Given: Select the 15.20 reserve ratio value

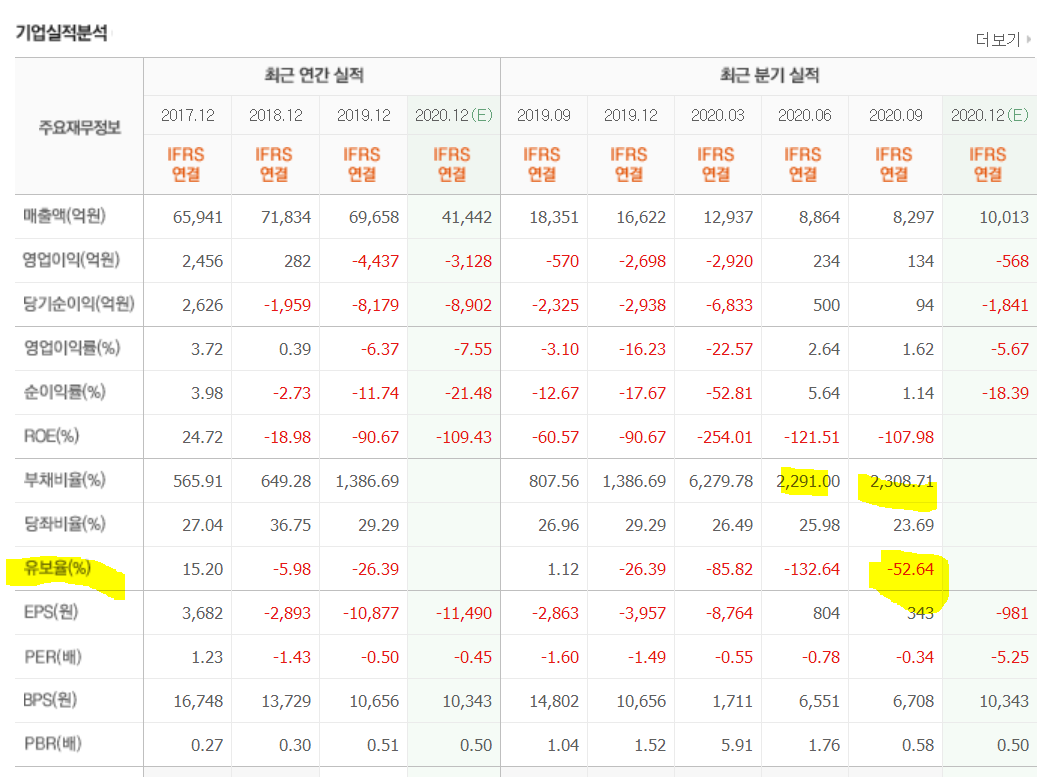Looking at the screenshot, I should tap(202, 569).
